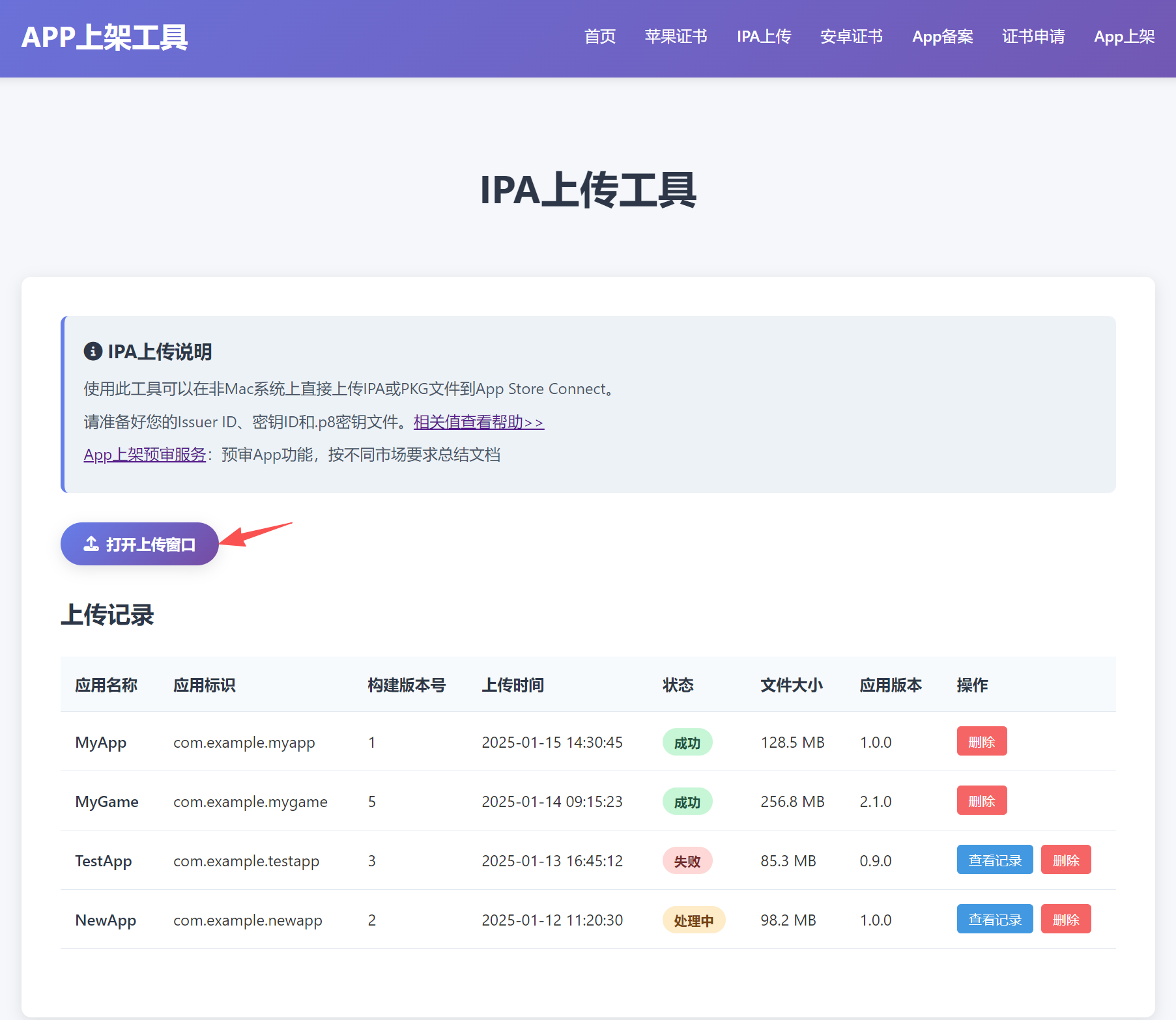This screenshot has height=1020, width=1176.
Task: Open the 首页 navigation item
Action: coord(599,36)
